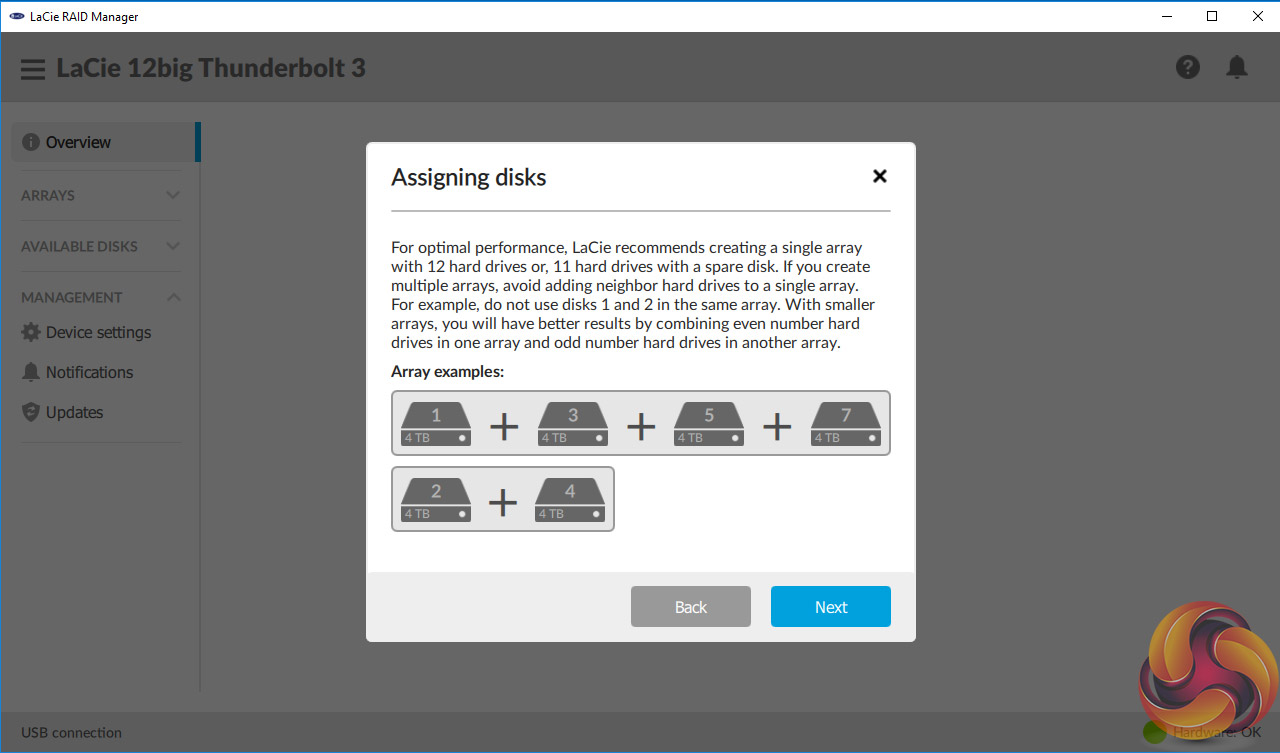1280x753 pixels.
Task: Open the help question mark icon
Action: 1188,67
